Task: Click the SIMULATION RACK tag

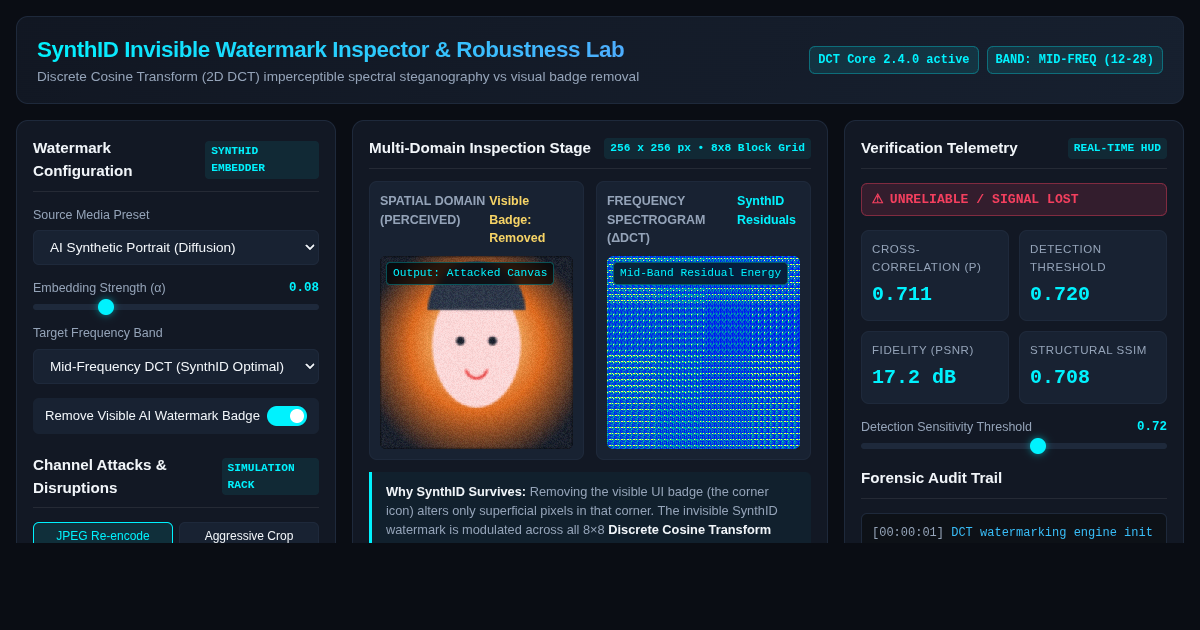Action: [270, 476]
